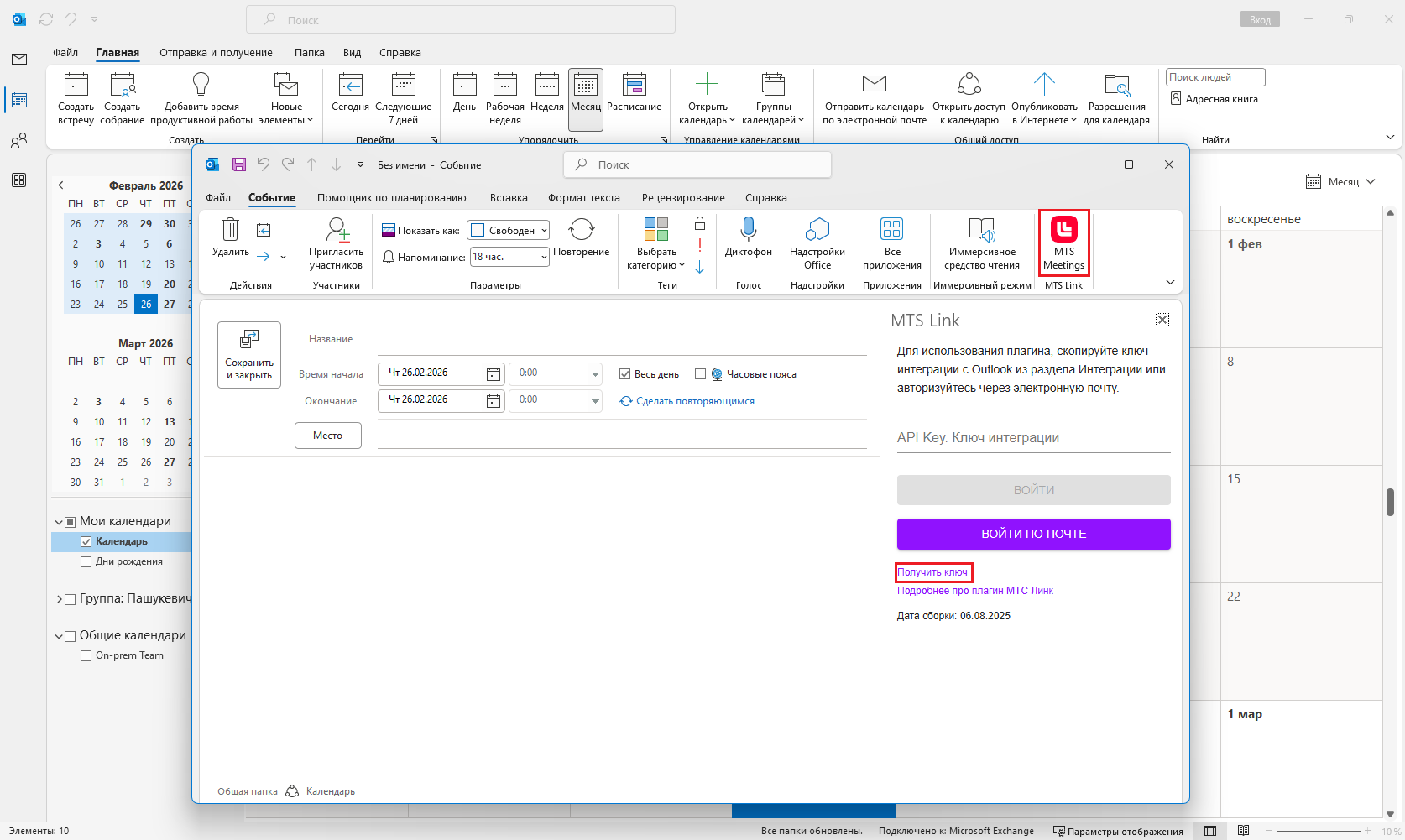Open the All Apps icon
This screenshot has width=1405, height=840.
(x=891, y=230)
